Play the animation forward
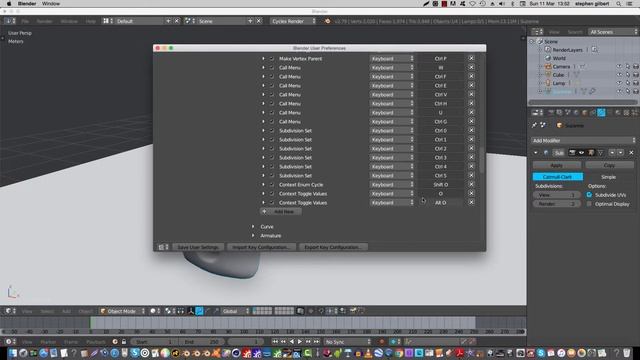 [300, 342]
